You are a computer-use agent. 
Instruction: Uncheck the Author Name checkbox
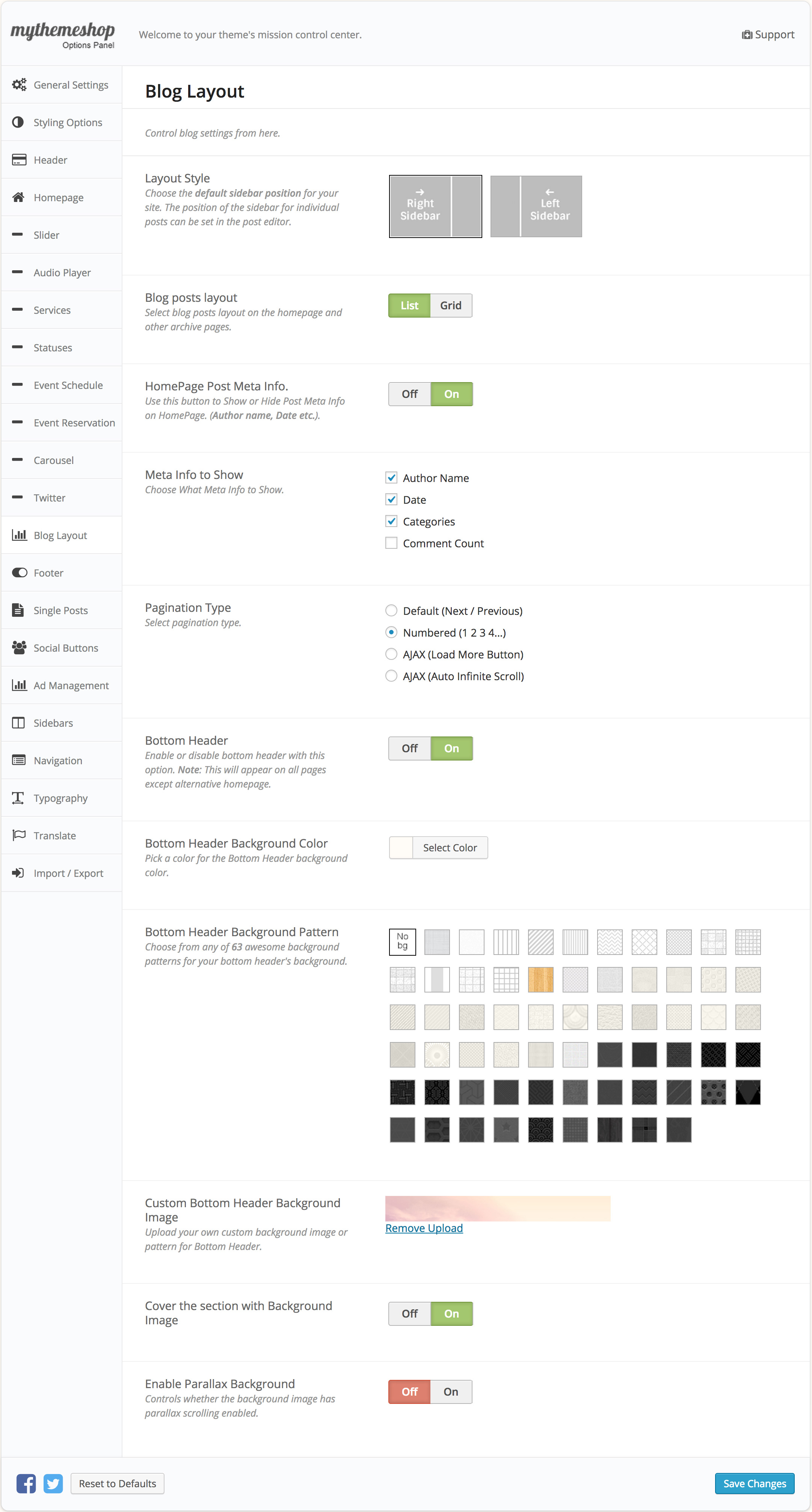(x=391, y=478)
